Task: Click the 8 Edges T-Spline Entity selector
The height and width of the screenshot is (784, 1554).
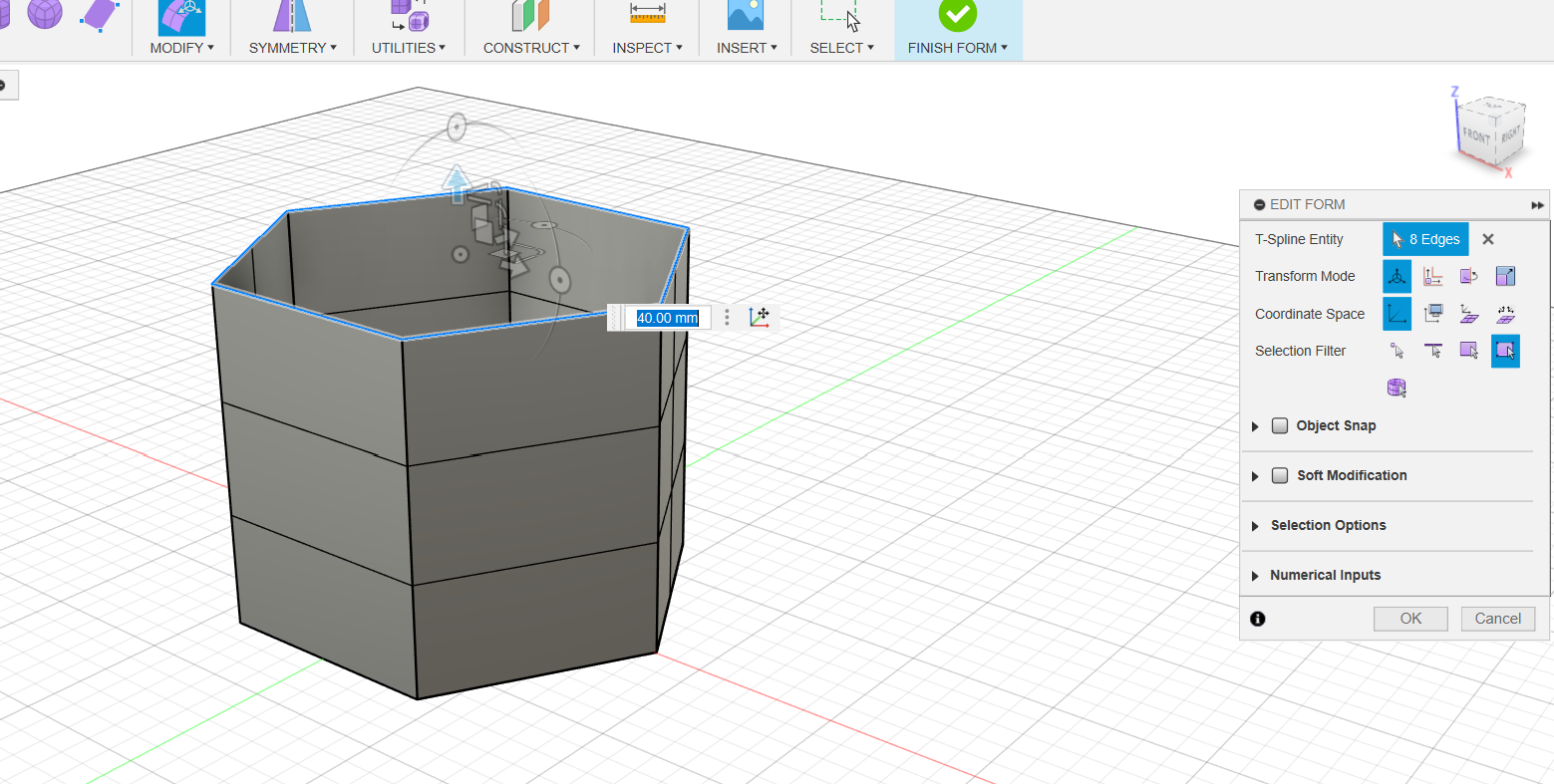Action: [x=1425, y=239]
